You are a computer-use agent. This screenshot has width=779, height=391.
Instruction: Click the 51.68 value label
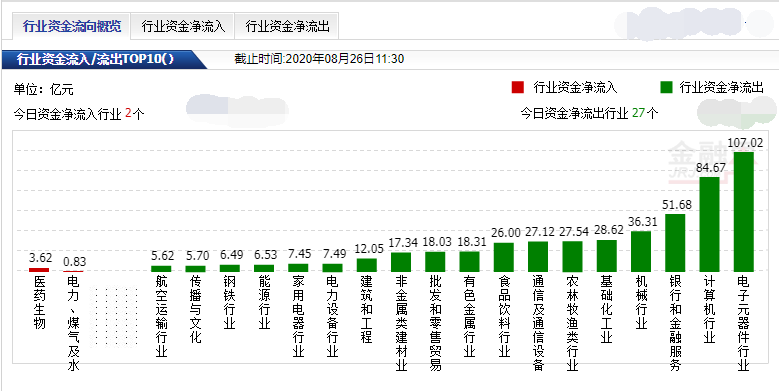[x=676, y=204]
